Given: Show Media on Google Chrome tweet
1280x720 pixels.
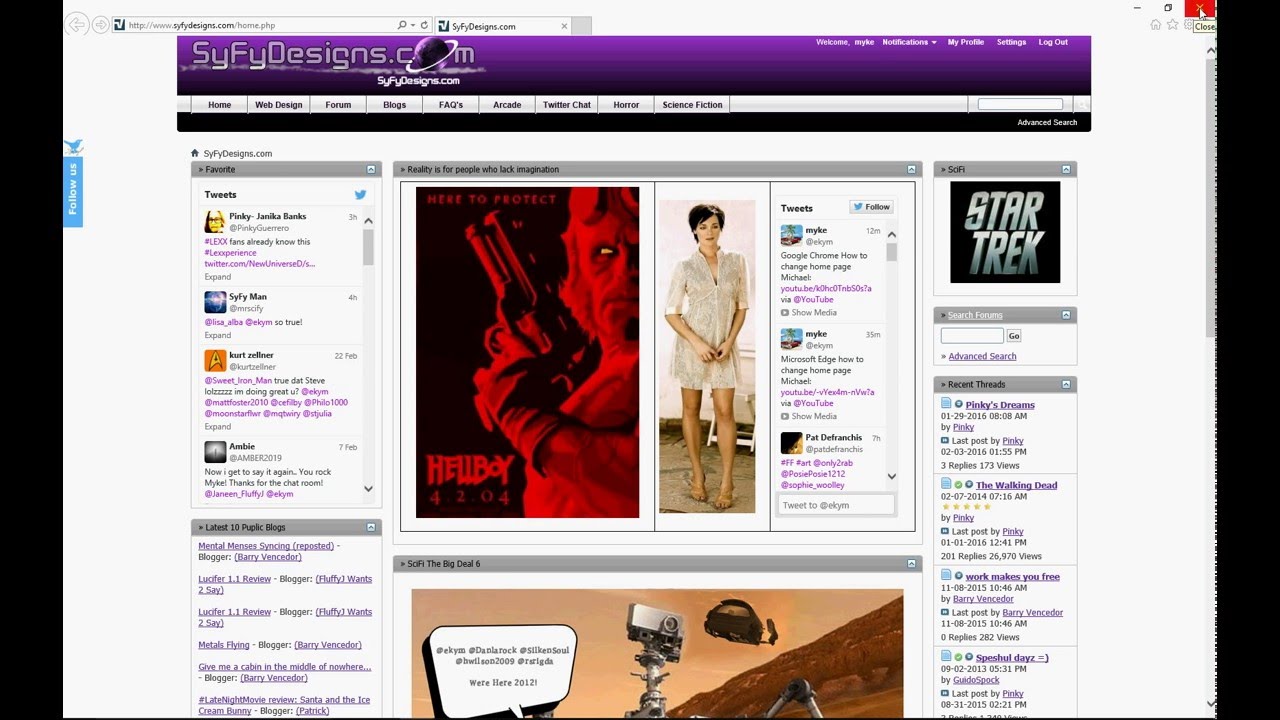Looking at the screenshot, I should [809, 313].
